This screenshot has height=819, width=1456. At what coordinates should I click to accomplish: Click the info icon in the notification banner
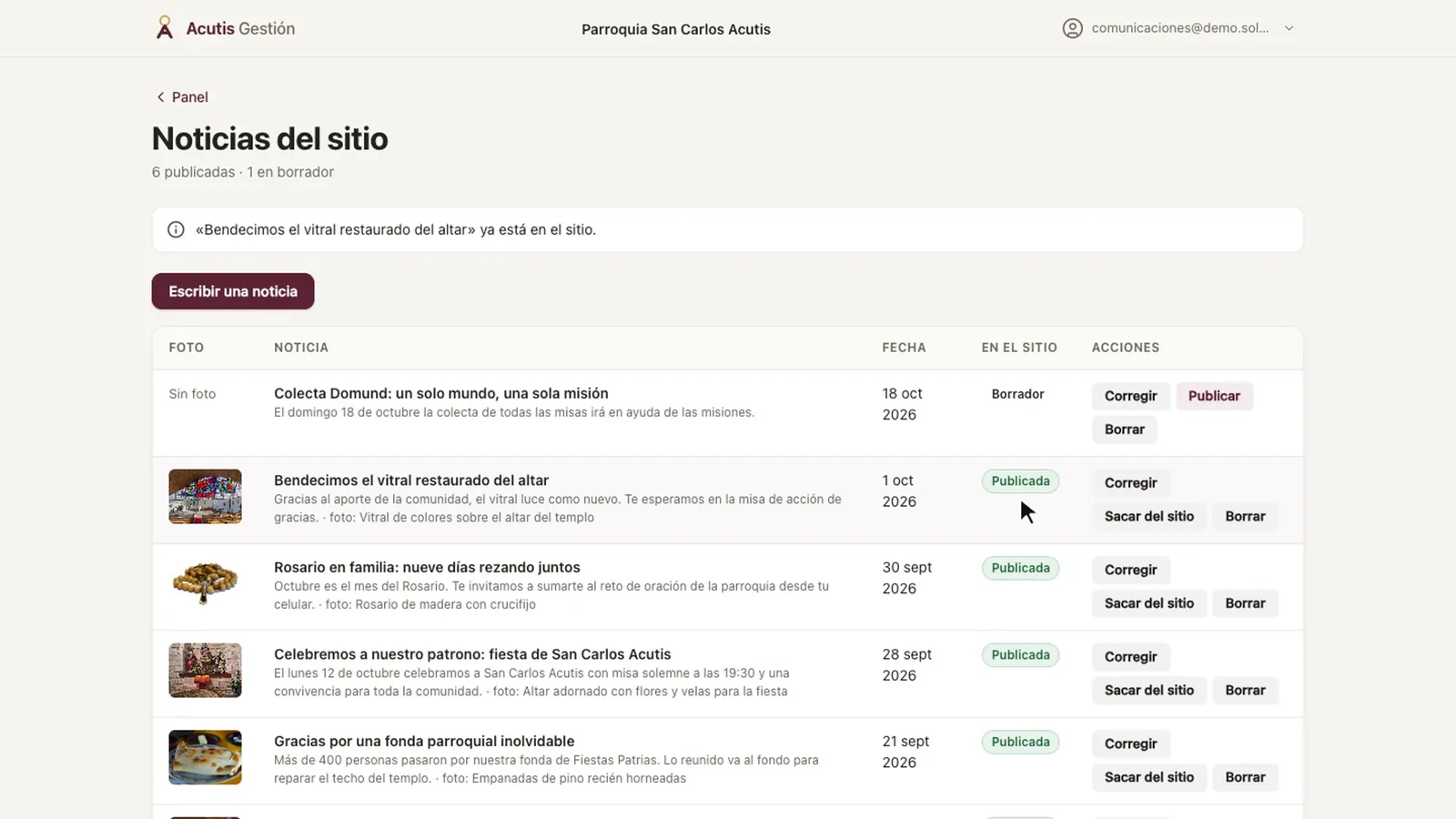click(176, 230)
